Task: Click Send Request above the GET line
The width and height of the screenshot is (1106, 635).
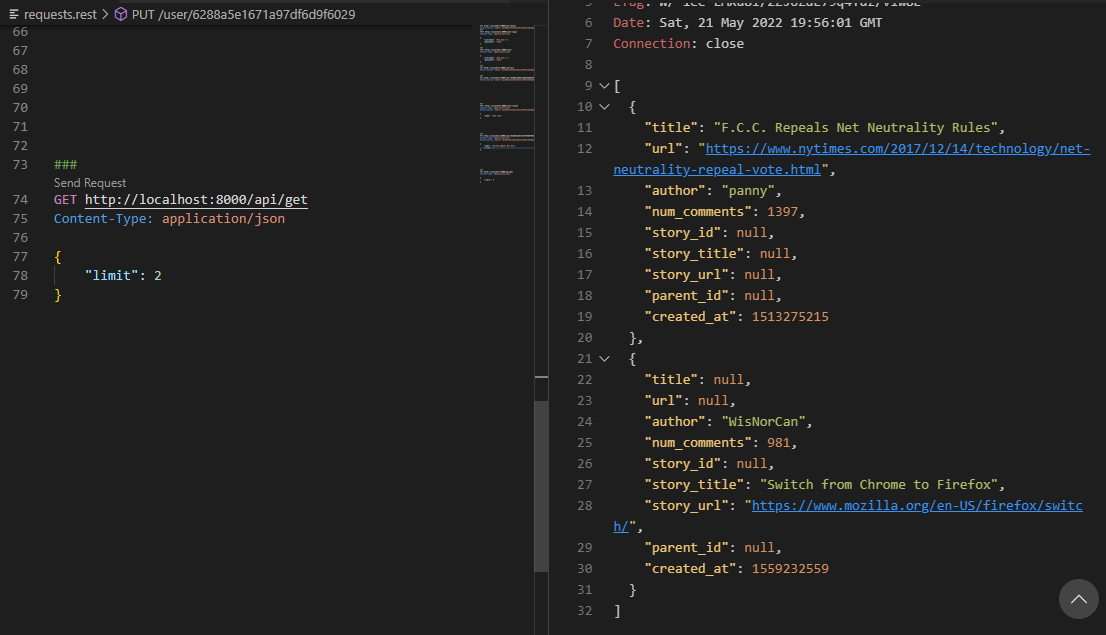Action: click(90, 183)
